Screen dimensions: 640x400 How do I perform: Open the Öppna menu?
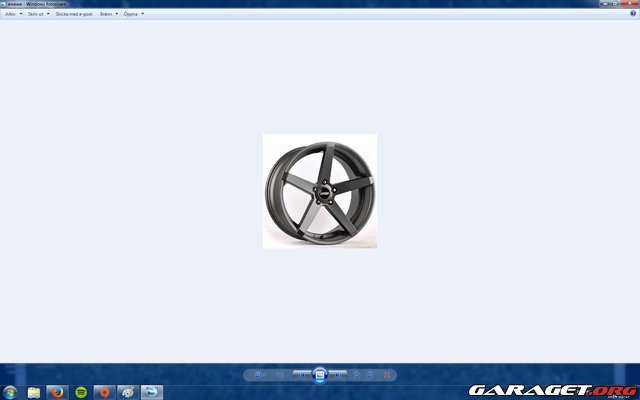pos(131,14)
